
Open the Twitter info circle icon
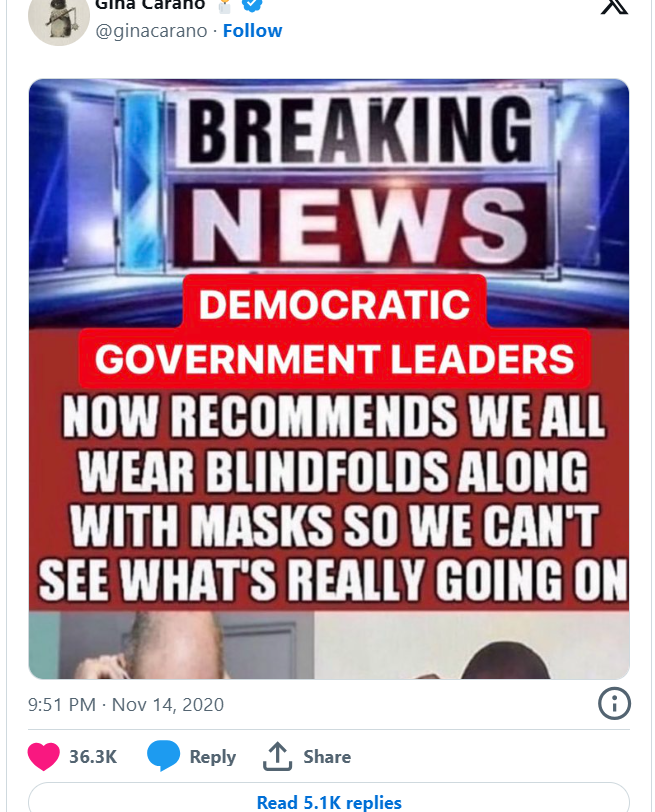tap(614, 703)
